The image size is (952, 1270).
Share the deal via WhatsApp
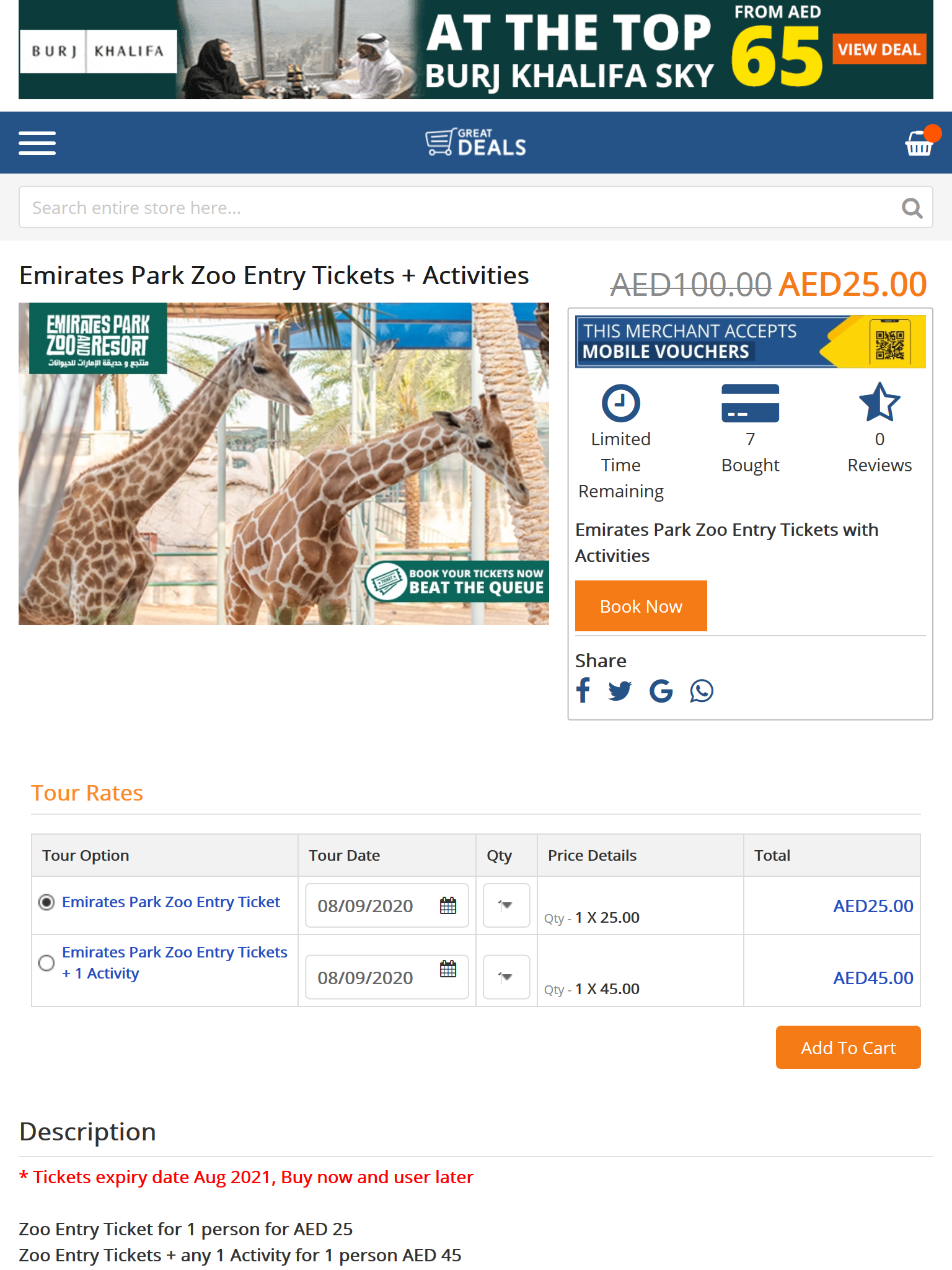point(702,690)
